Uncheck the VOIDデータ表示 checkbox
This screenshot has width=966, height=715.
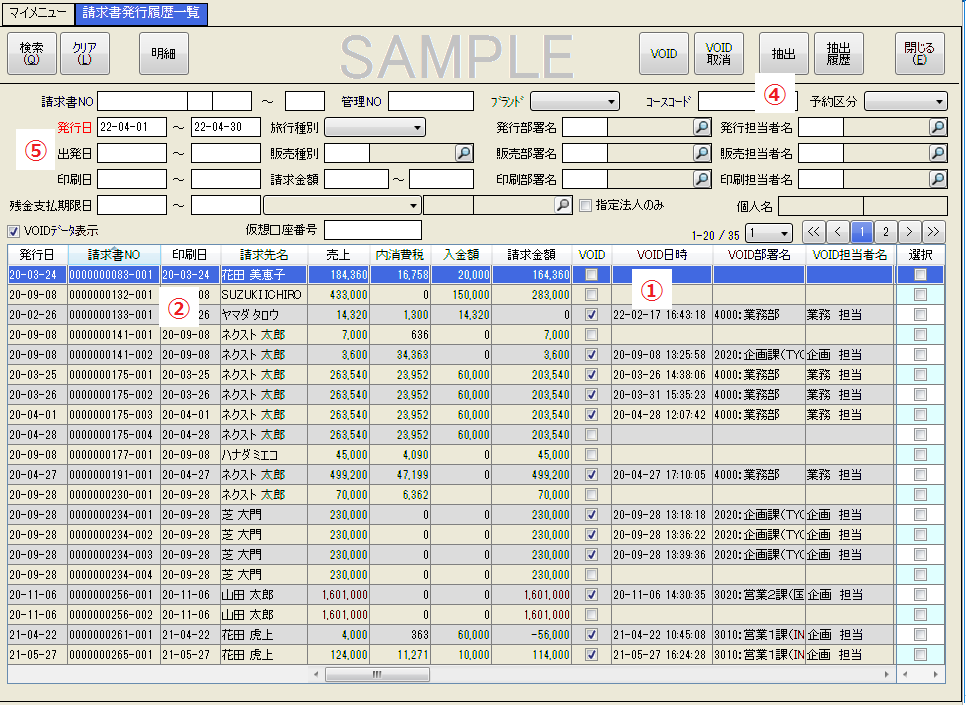pos(14,231)
